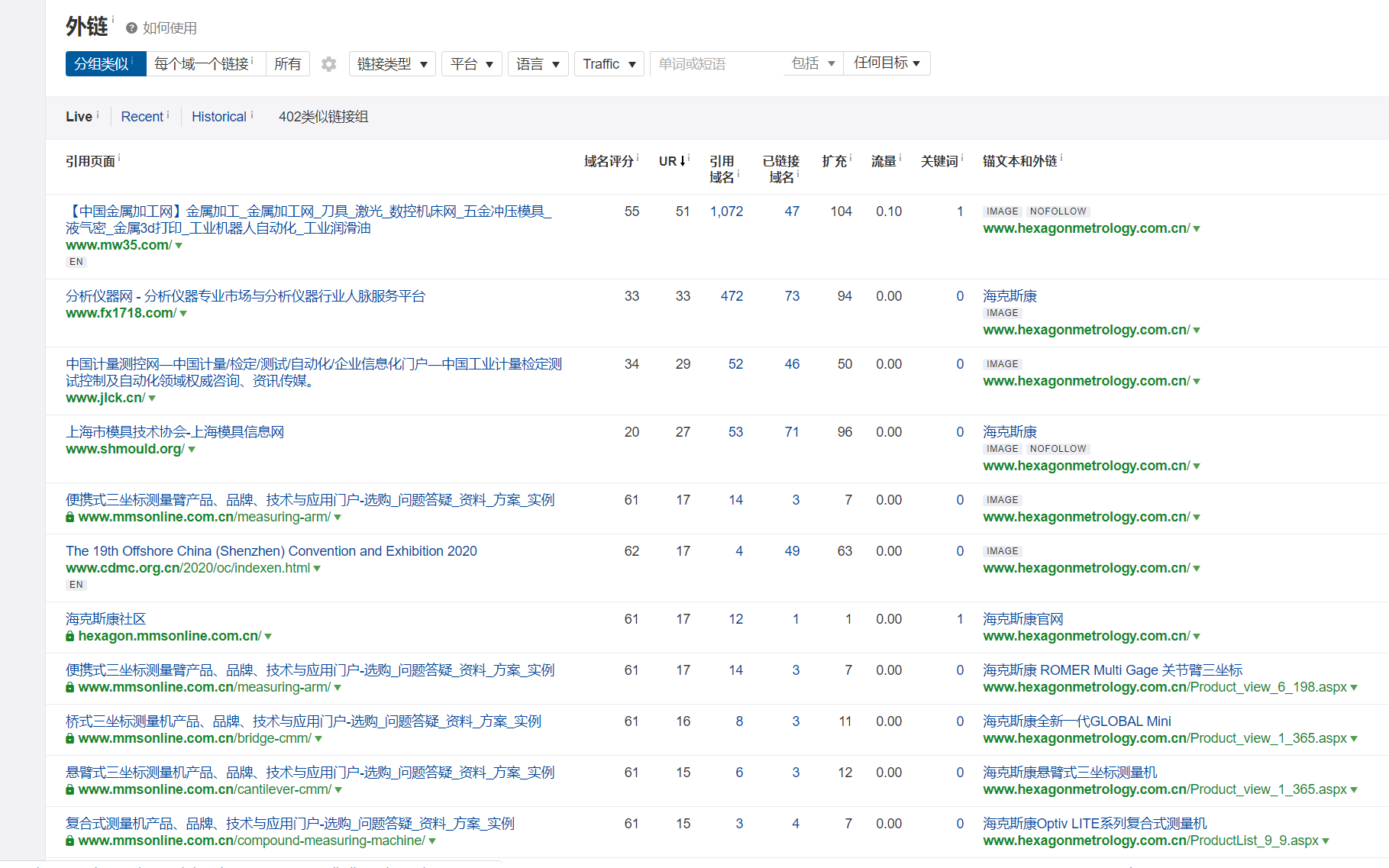1389x868 pixels.
Task: Click the info icon beside 锚文本和外链 header
Action: pyautogui.click(x=1061, y=158)
